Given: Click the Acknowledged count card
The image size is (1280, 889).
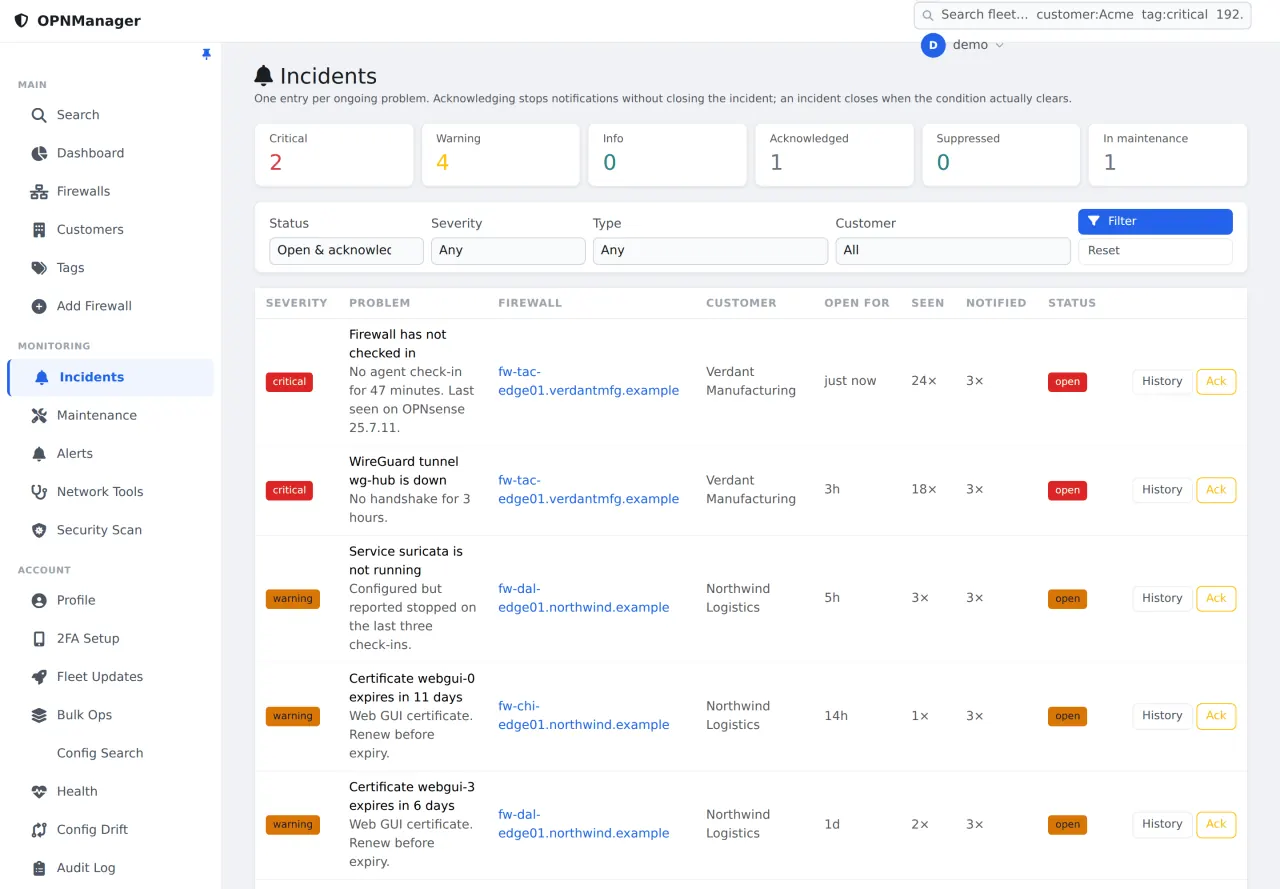Looking at the screenshot, I should tap(834, 155).
